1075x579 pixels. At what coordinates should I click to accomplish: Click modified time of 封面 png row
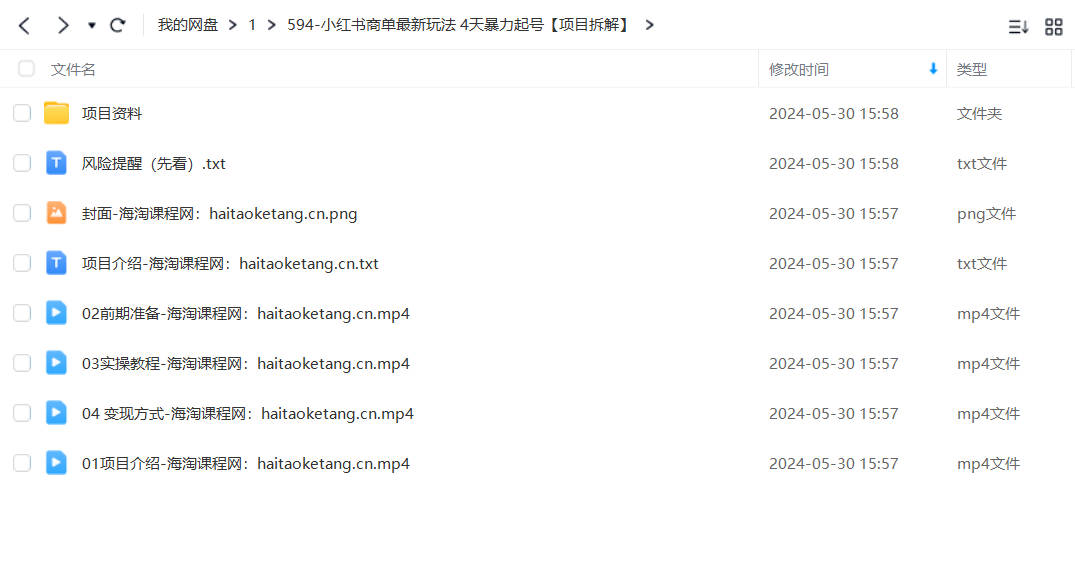tap(834, 214)
